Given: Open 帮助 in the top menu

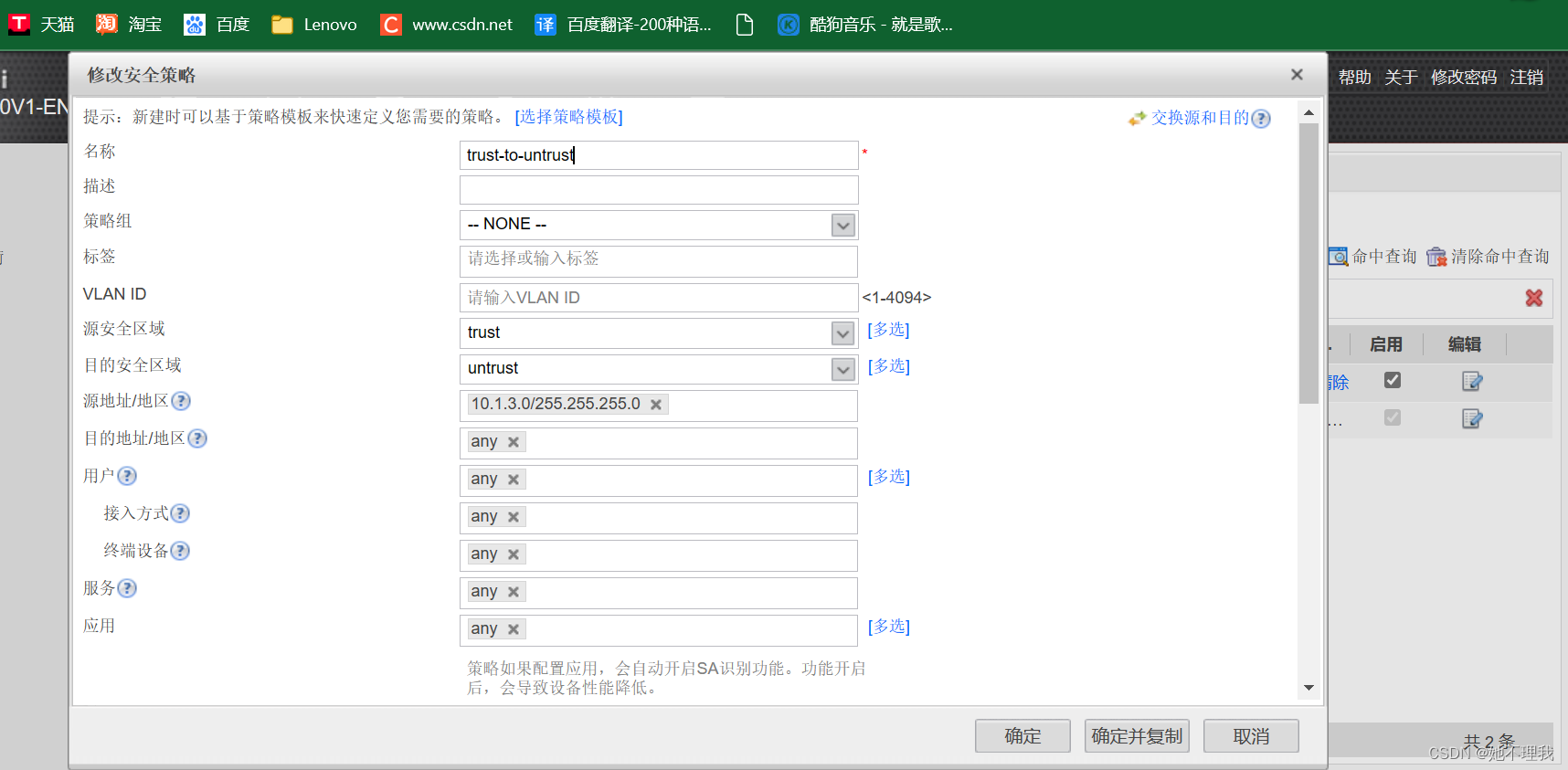Looking at the screenshot, I should [1355, 78].
